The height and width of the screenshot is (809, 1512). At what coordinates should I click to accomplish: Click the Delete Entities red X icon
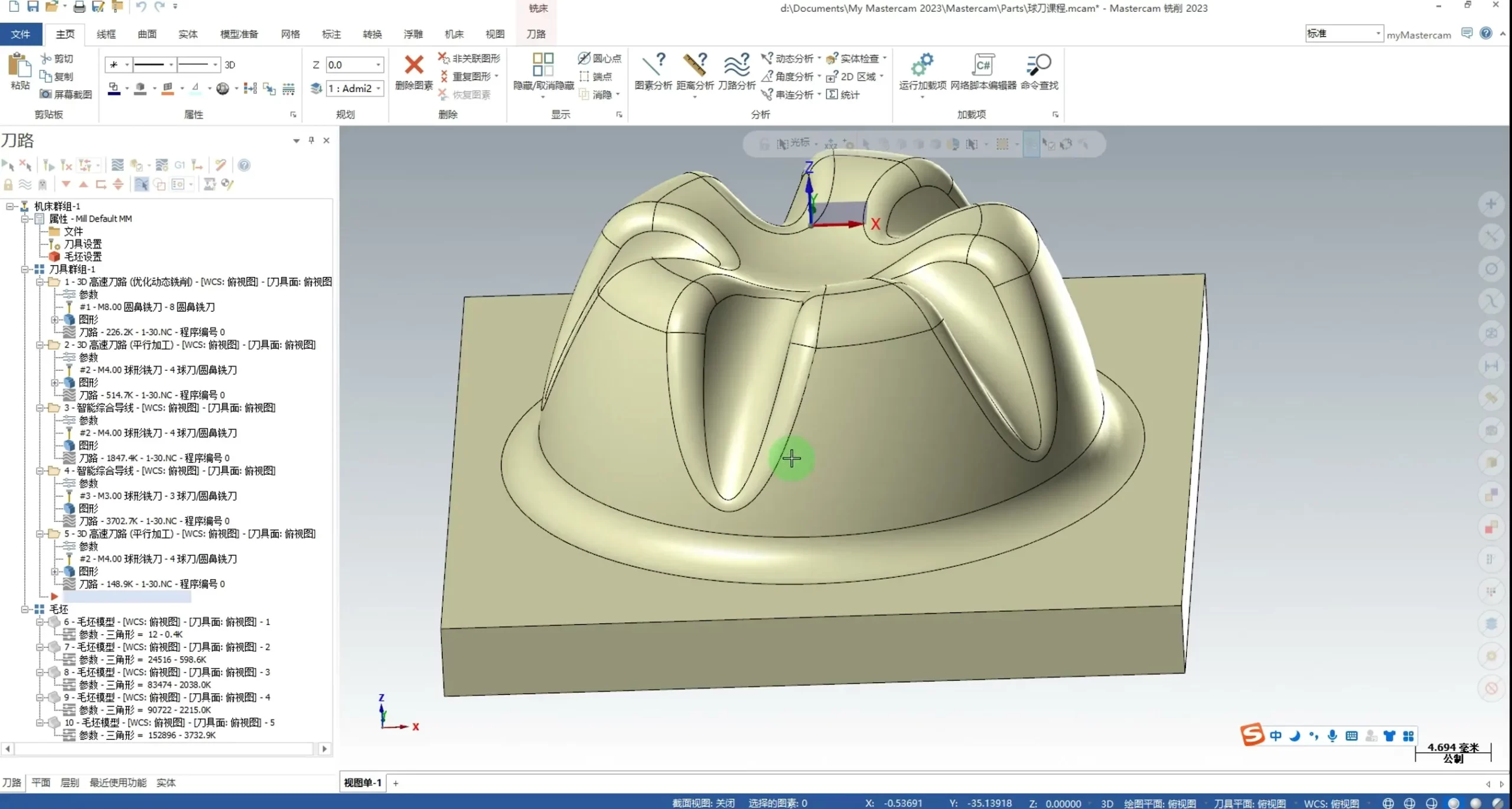[x=413, y=65]
